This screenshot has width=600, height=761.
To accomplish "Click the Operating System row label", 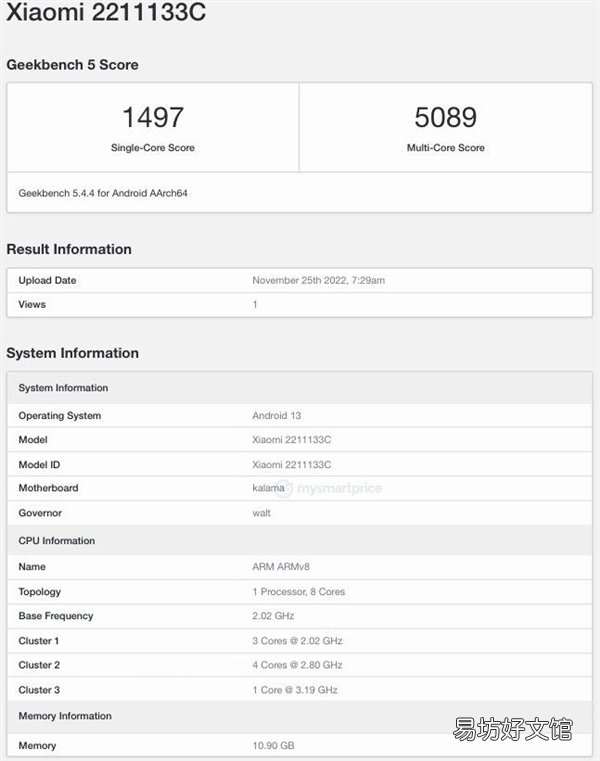I will click(x=60, y=415).
